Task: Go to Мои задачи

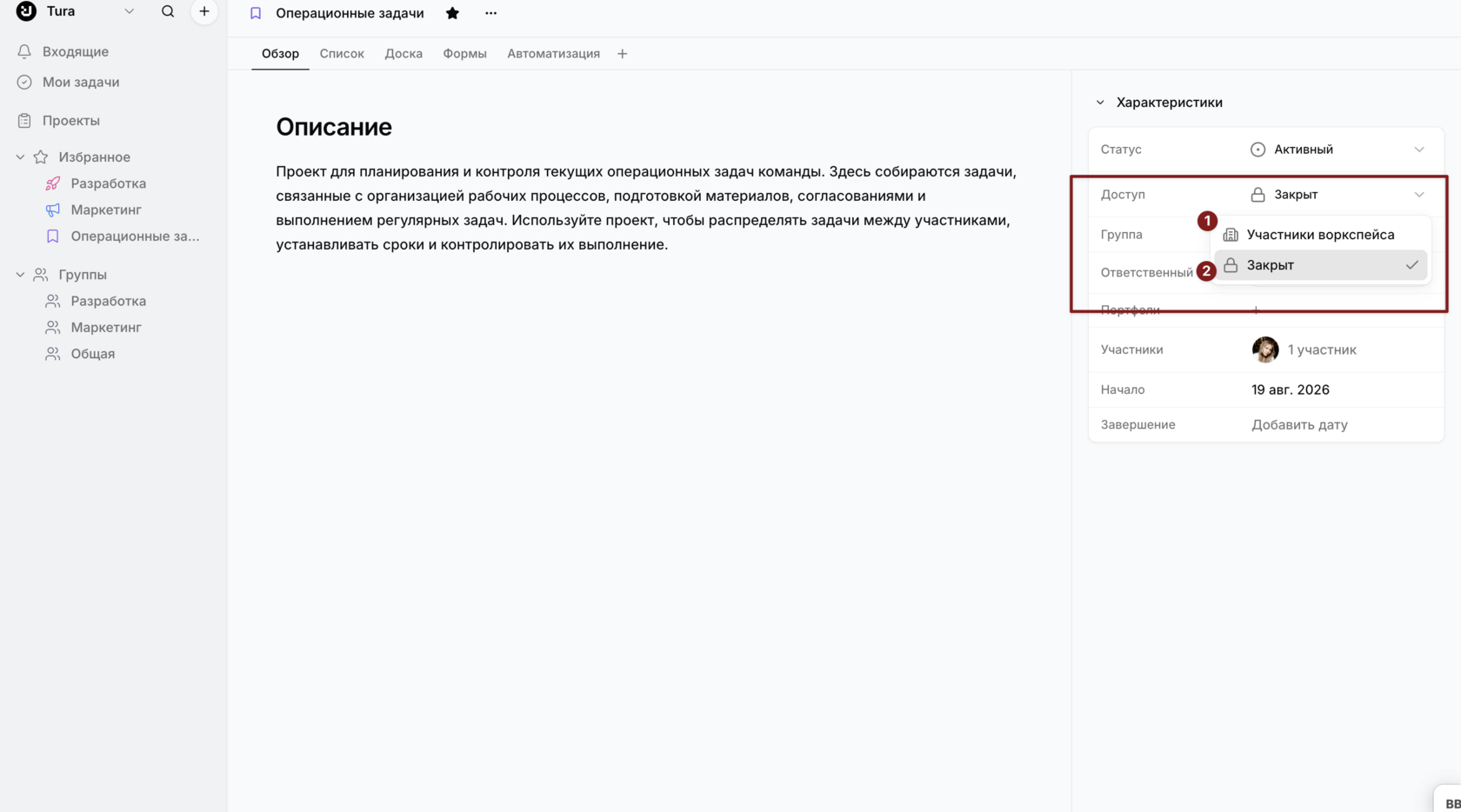Action: pyautogui.click(x=81, y=82)
